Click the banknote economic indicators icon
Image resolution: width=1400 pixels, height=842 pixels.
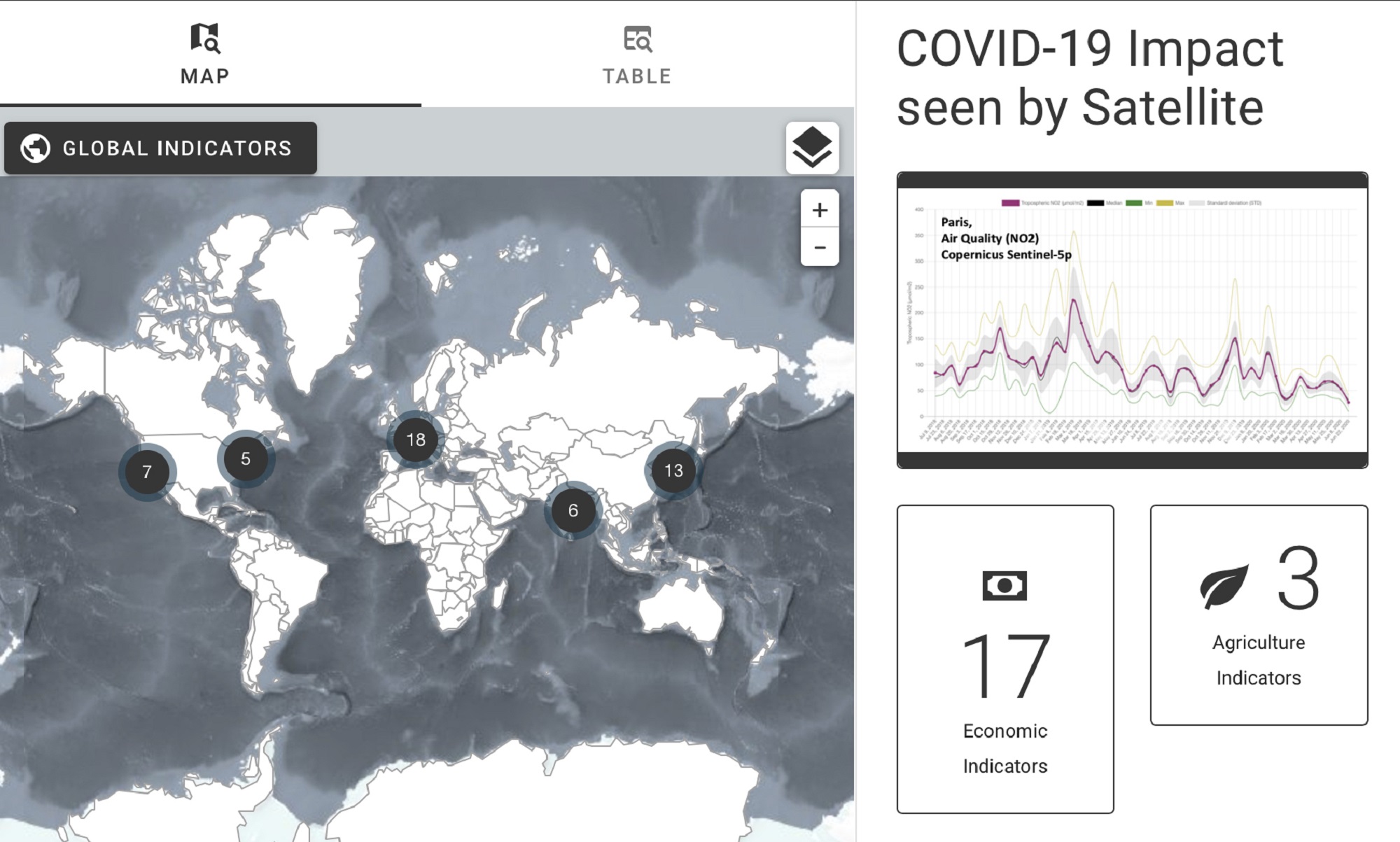(x=1004, y=585)
